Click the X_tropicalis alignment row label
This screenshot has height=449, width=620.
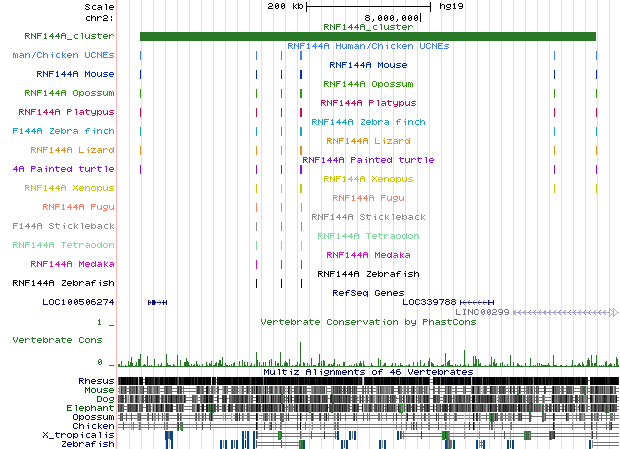[78, 435]
